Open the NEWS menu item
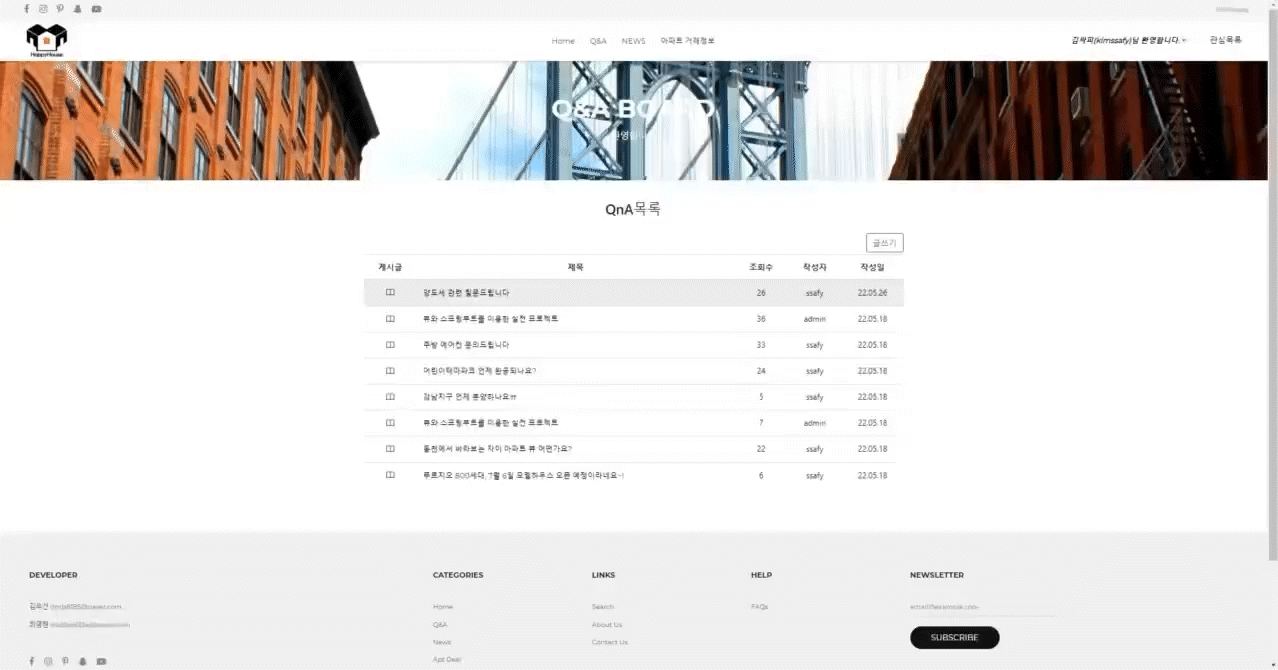 point(633,41)
